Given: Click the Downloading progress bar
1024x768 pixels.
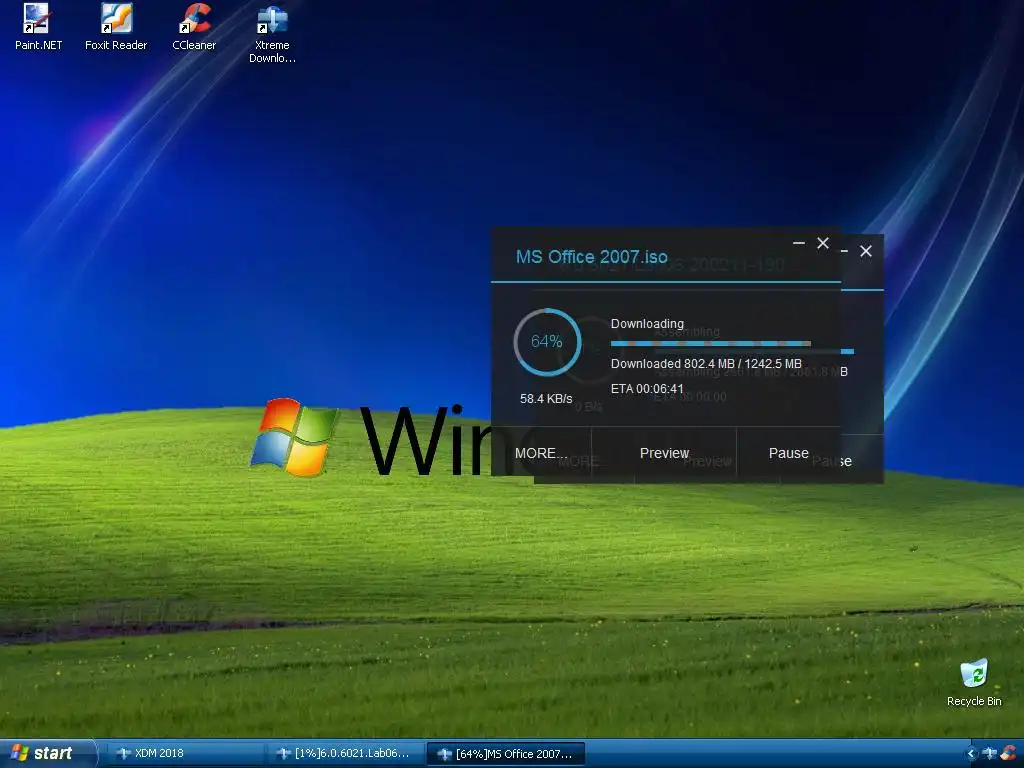Looking at the screenshot, I should point(711,343).
